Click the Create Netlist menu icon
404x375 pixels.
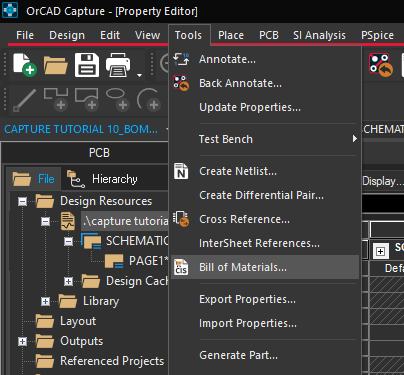click(181, 171)
